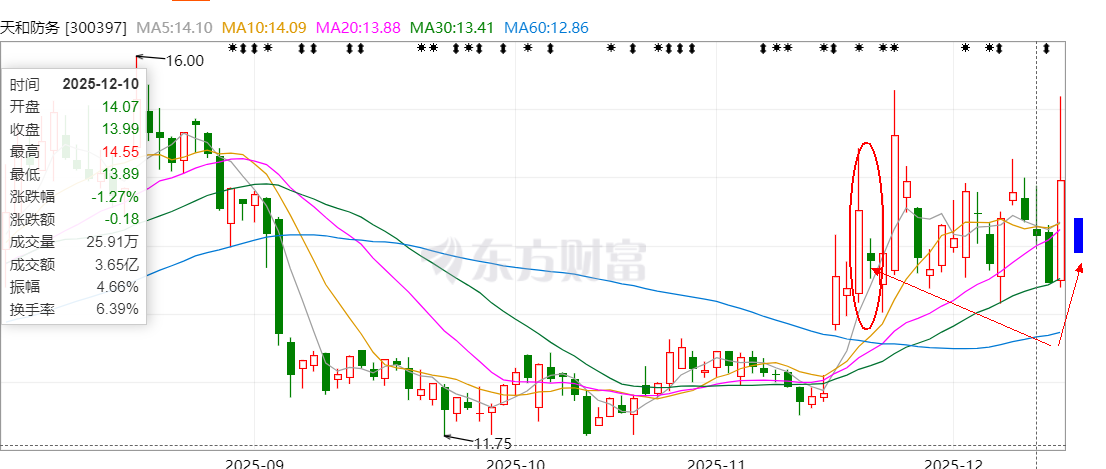1106x469 pixels.
Task: Click the 2025-11 date axis label
Action: [x=716, y=463]
